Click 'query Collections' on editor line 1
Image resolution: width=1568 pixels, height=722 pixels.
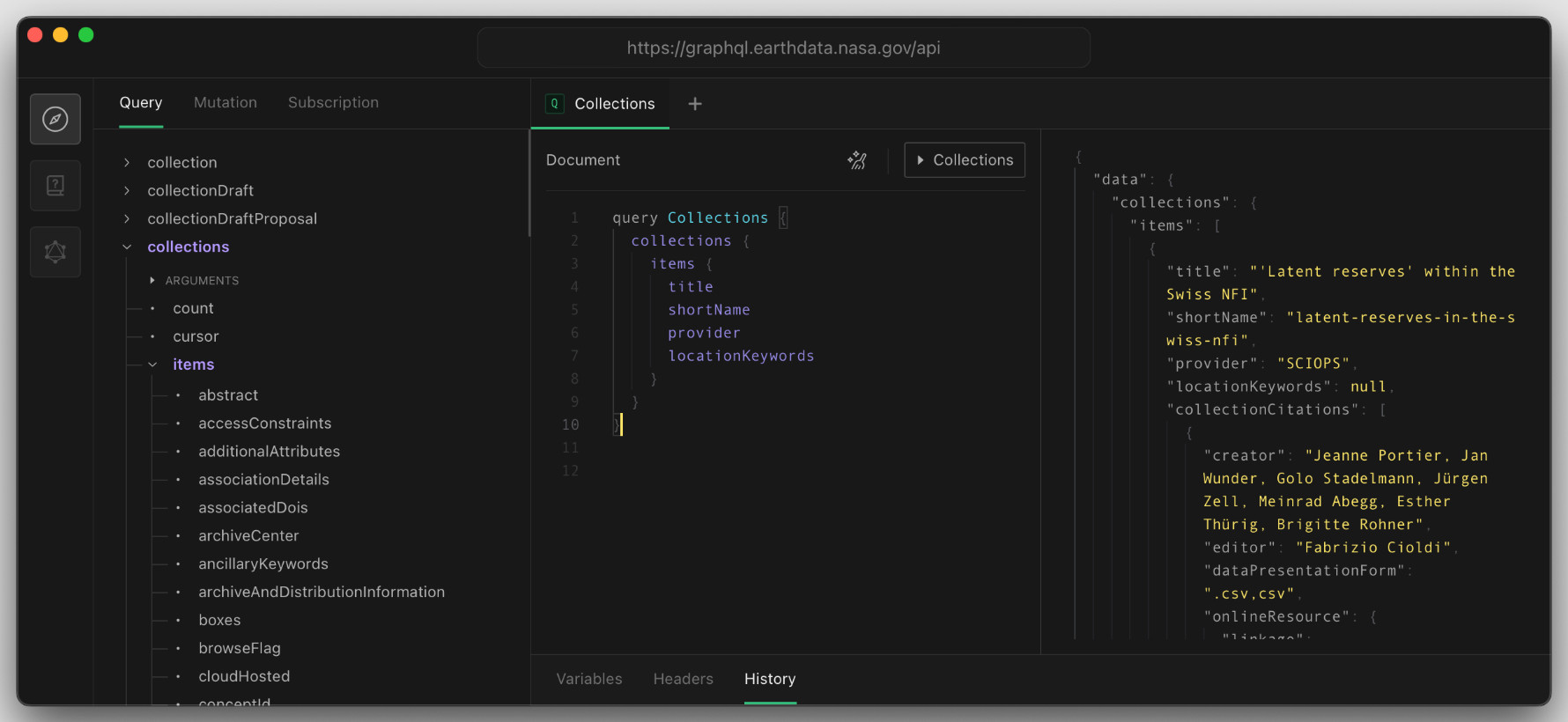(691, 217)
